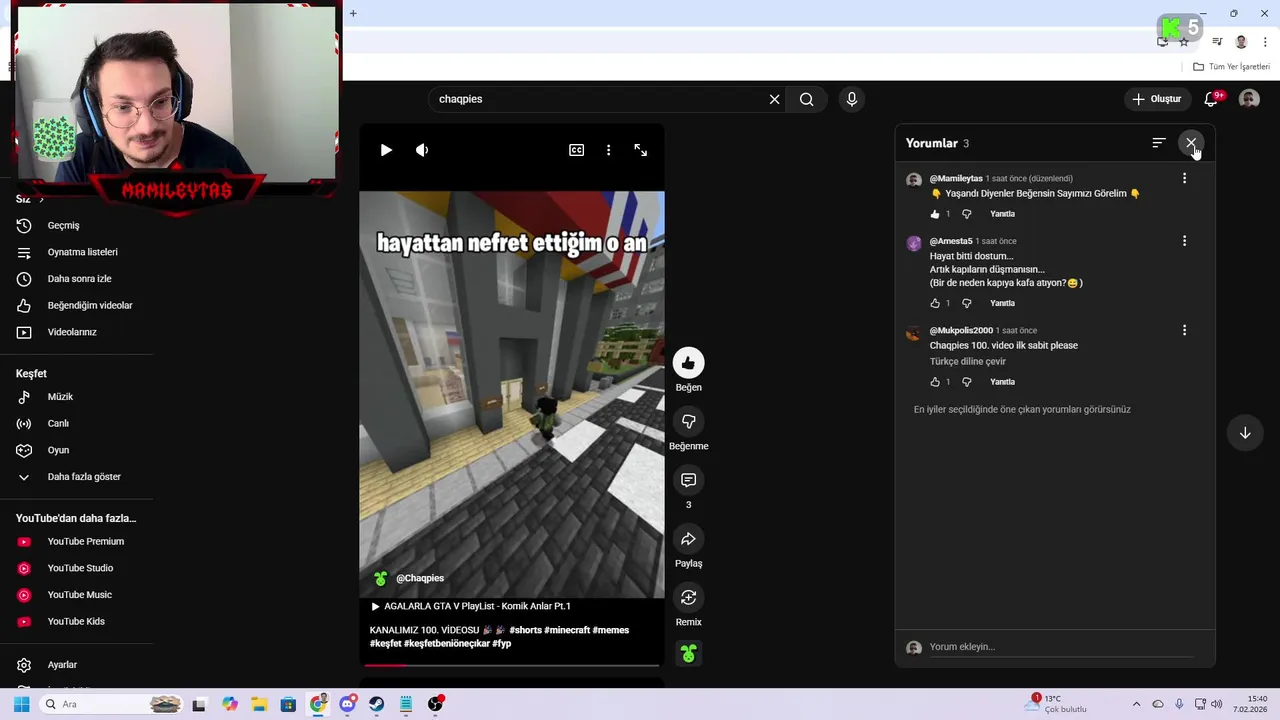Open three-dot menu on @Mukpolis2000 comment
The width and height of the screenshot is (1280, 720).
click(1184, 330)
